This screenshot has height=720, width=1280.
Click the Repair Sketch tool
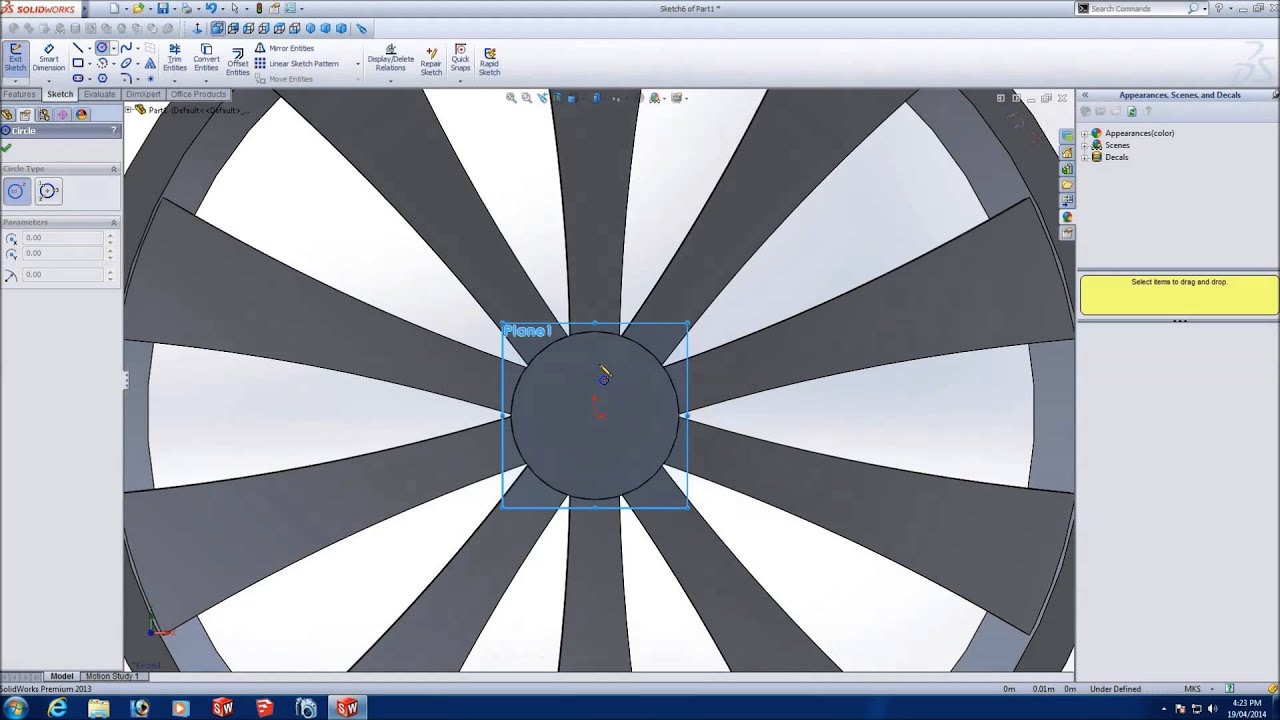pyautogui.click(x=431, y=60)
